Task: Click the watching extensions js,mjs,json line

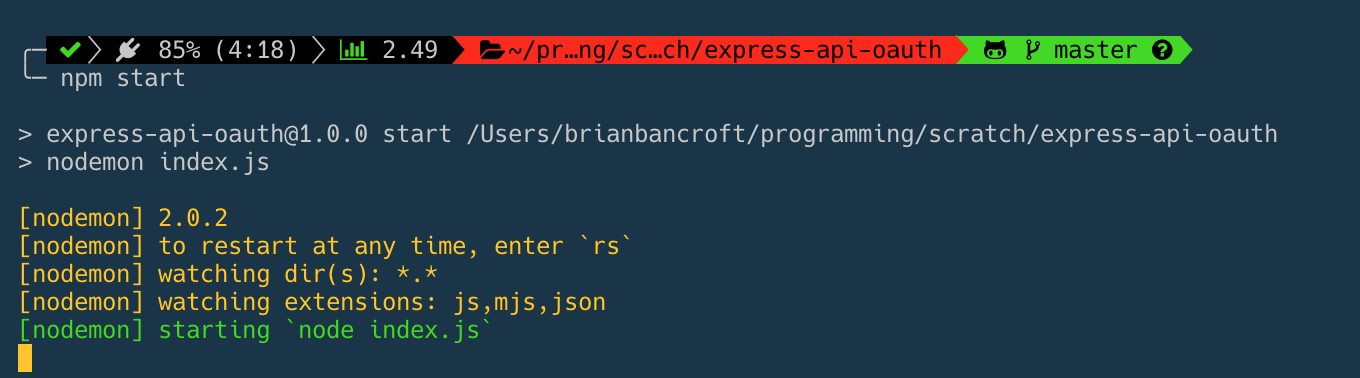Action: (312, 301)
